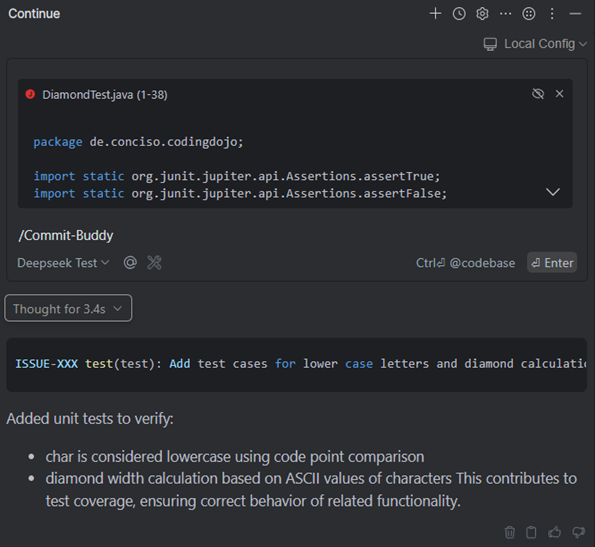Click the @ add context icon
This screenshot has width=595, height=547.
tap(130, 262)
